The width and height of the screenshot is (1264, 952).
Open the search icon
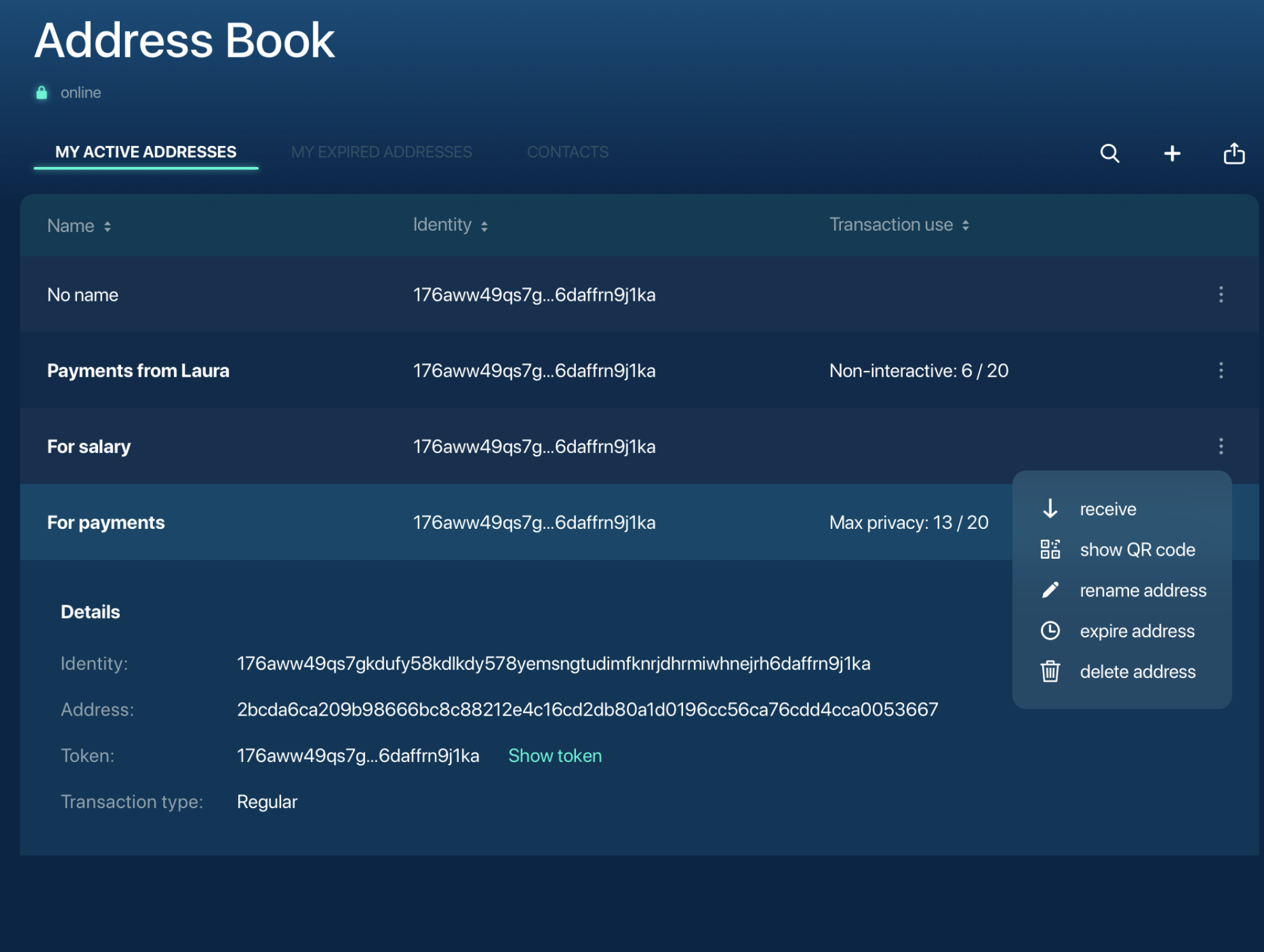click(1110, 154)
